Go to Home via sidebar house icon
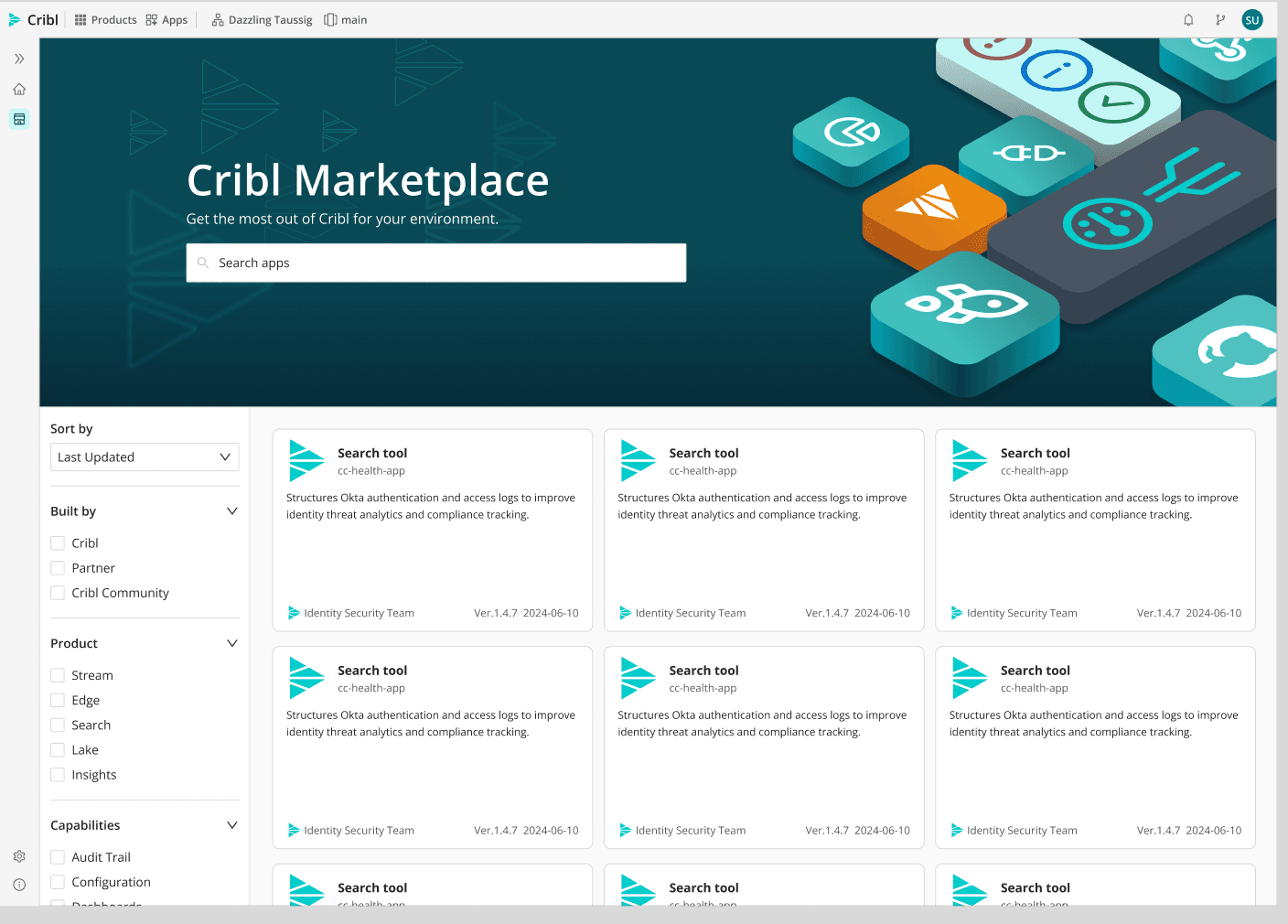This screenshot has width=1288, height=924. click(x=19, y=89)
